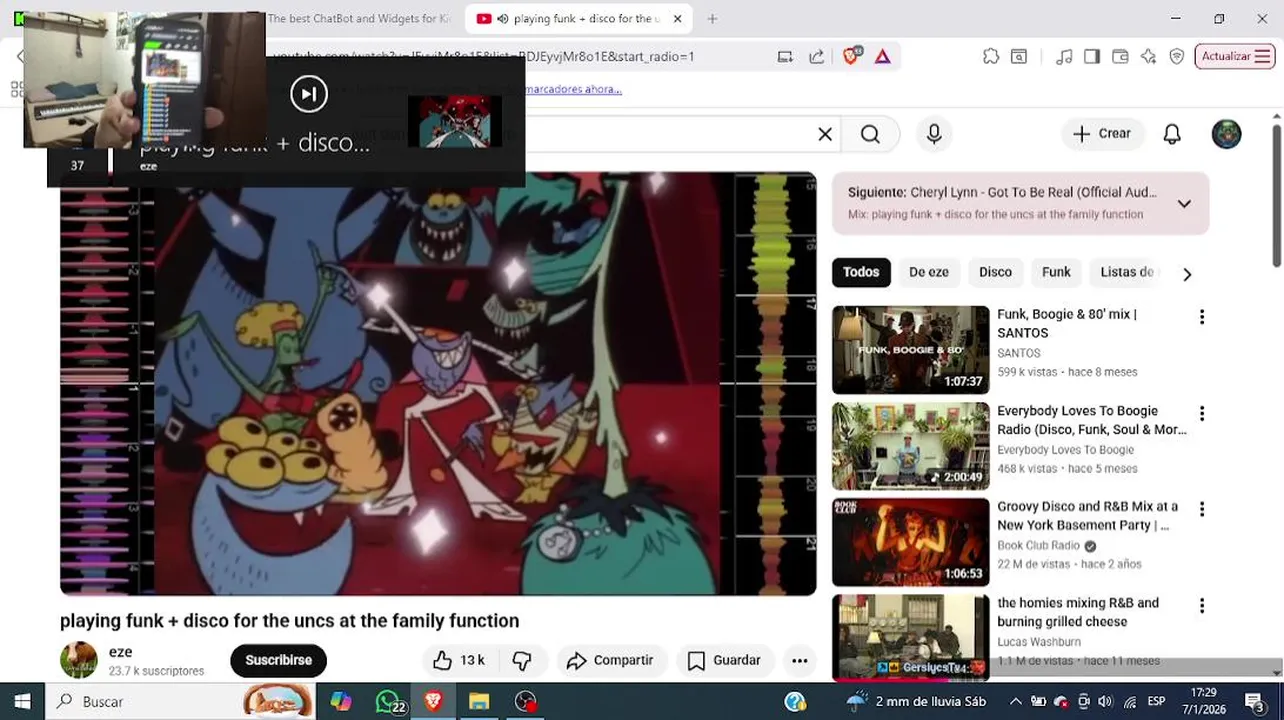Open Funk, Boogie & 80' mix thumbnail
This screenshot has width=1284, height=720.
pos(910,350)
